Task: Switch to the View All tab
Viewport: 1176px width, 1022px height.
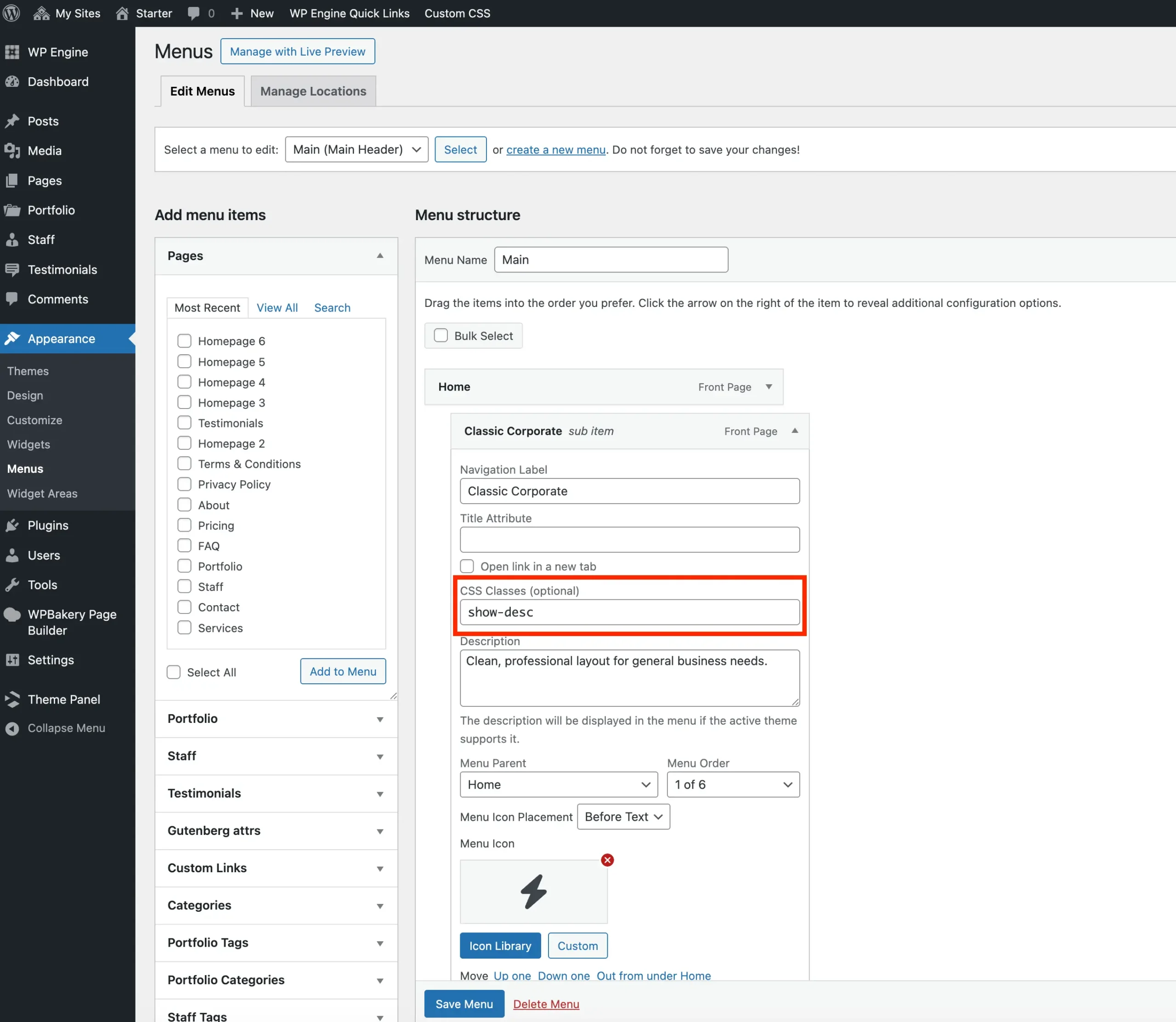Action: [x=277, y=307]
